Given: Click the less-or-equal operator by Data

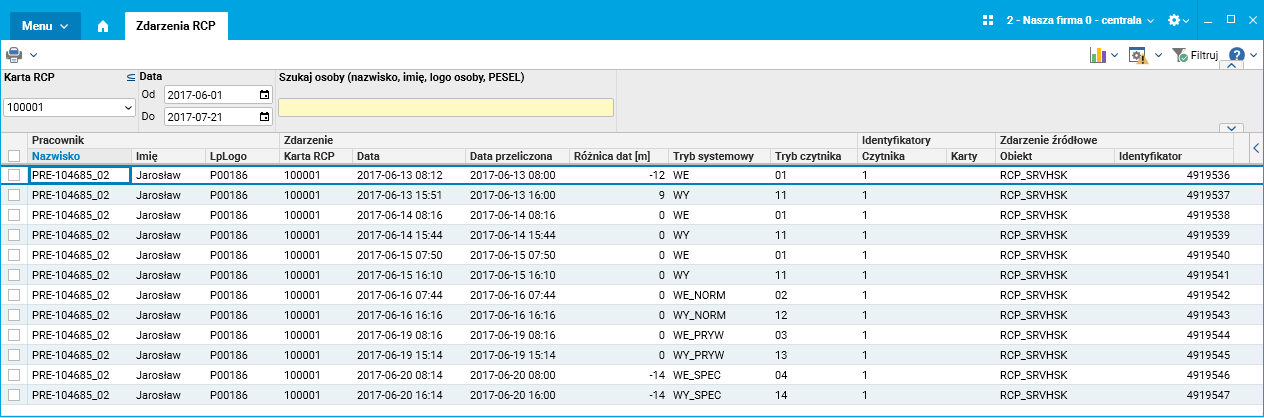Looking at the screenshot, I should (130, 77).
